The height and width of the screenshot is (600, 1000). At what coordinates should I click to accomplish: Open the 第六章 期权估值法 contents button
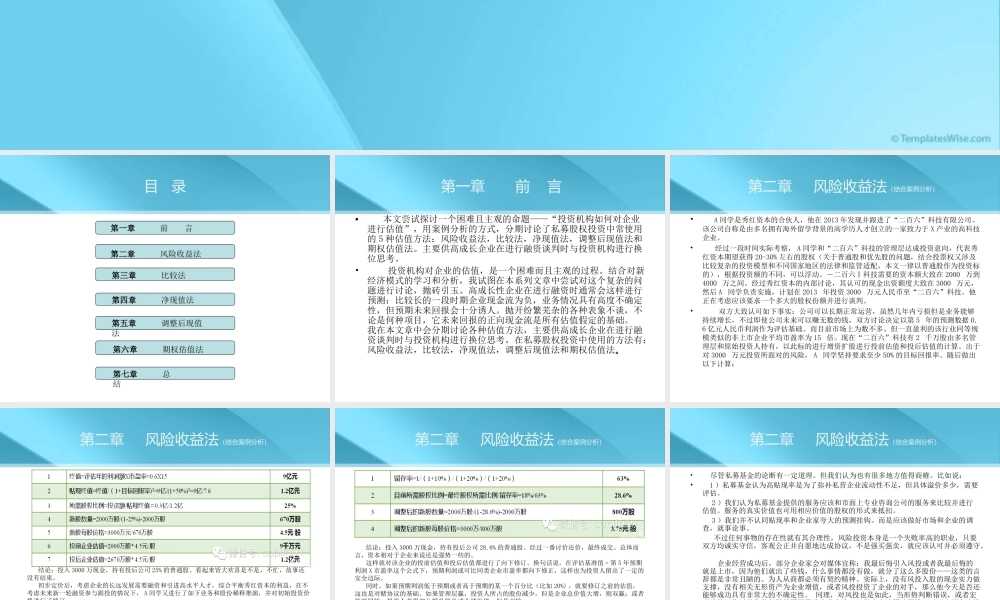(x=165, y=349)
